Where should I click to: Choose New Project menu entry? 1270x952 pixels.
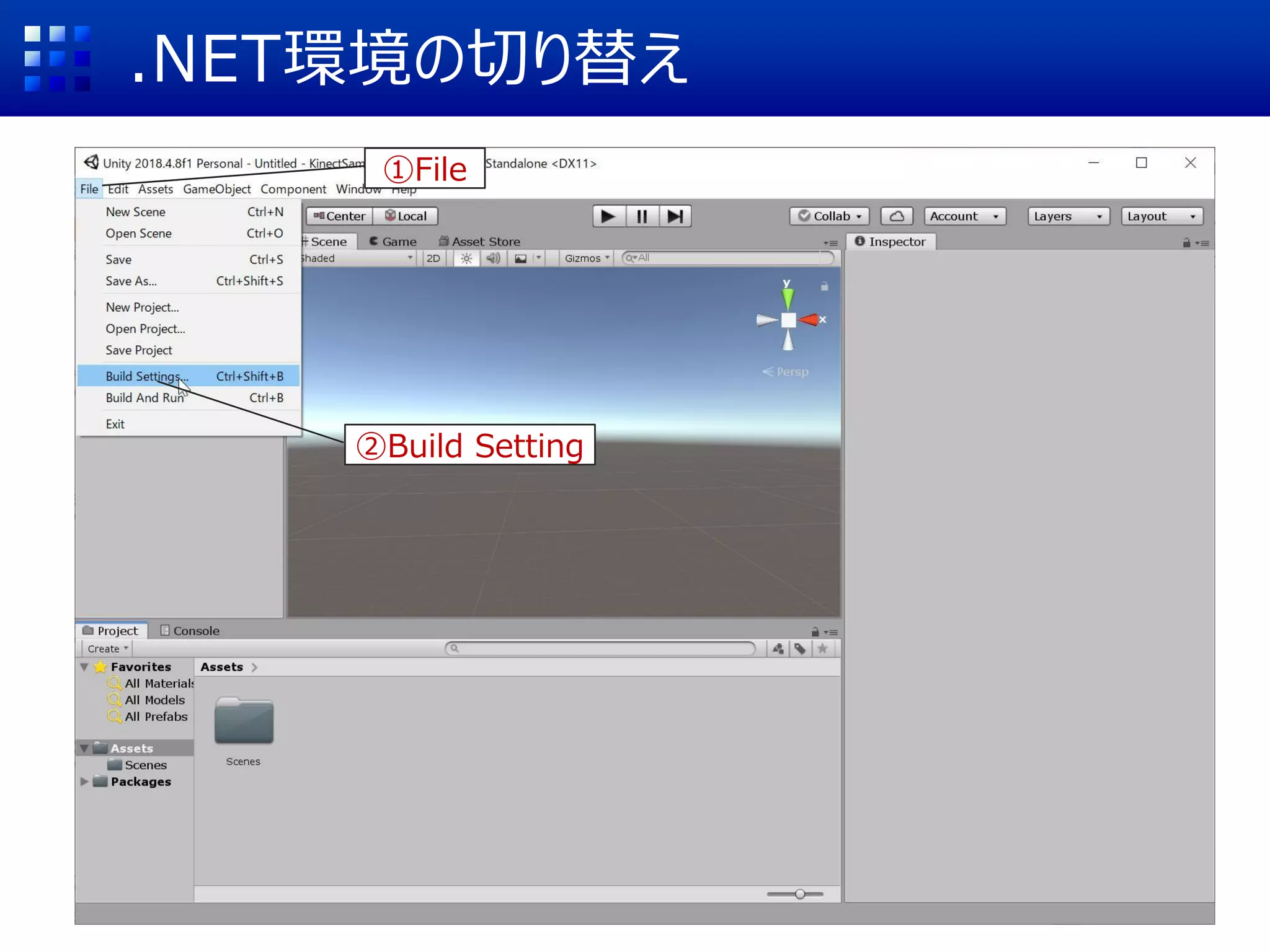tap(189, 307)
